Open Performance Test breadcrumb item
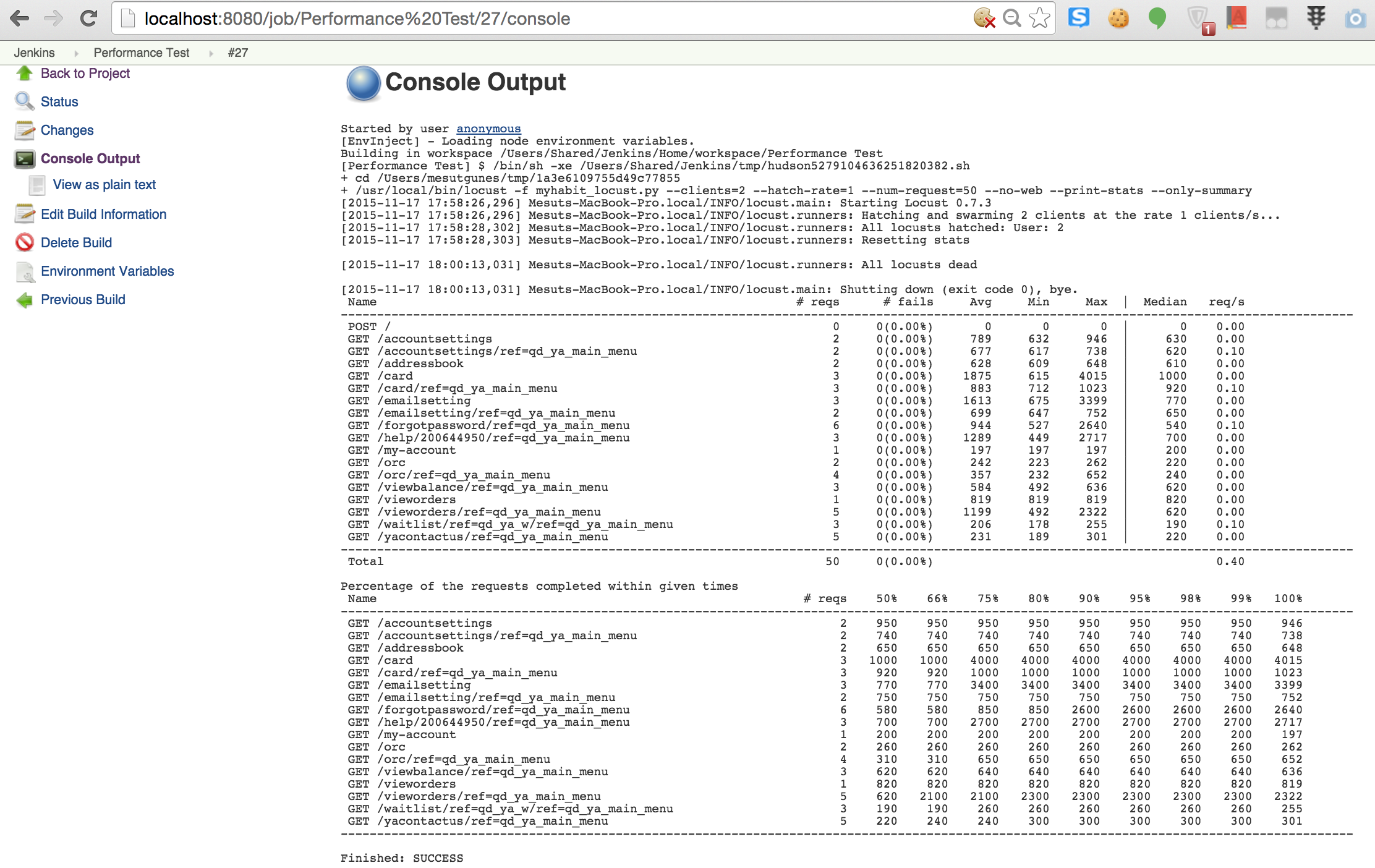This screenshot has width=1375, height=868. [141, 53]
